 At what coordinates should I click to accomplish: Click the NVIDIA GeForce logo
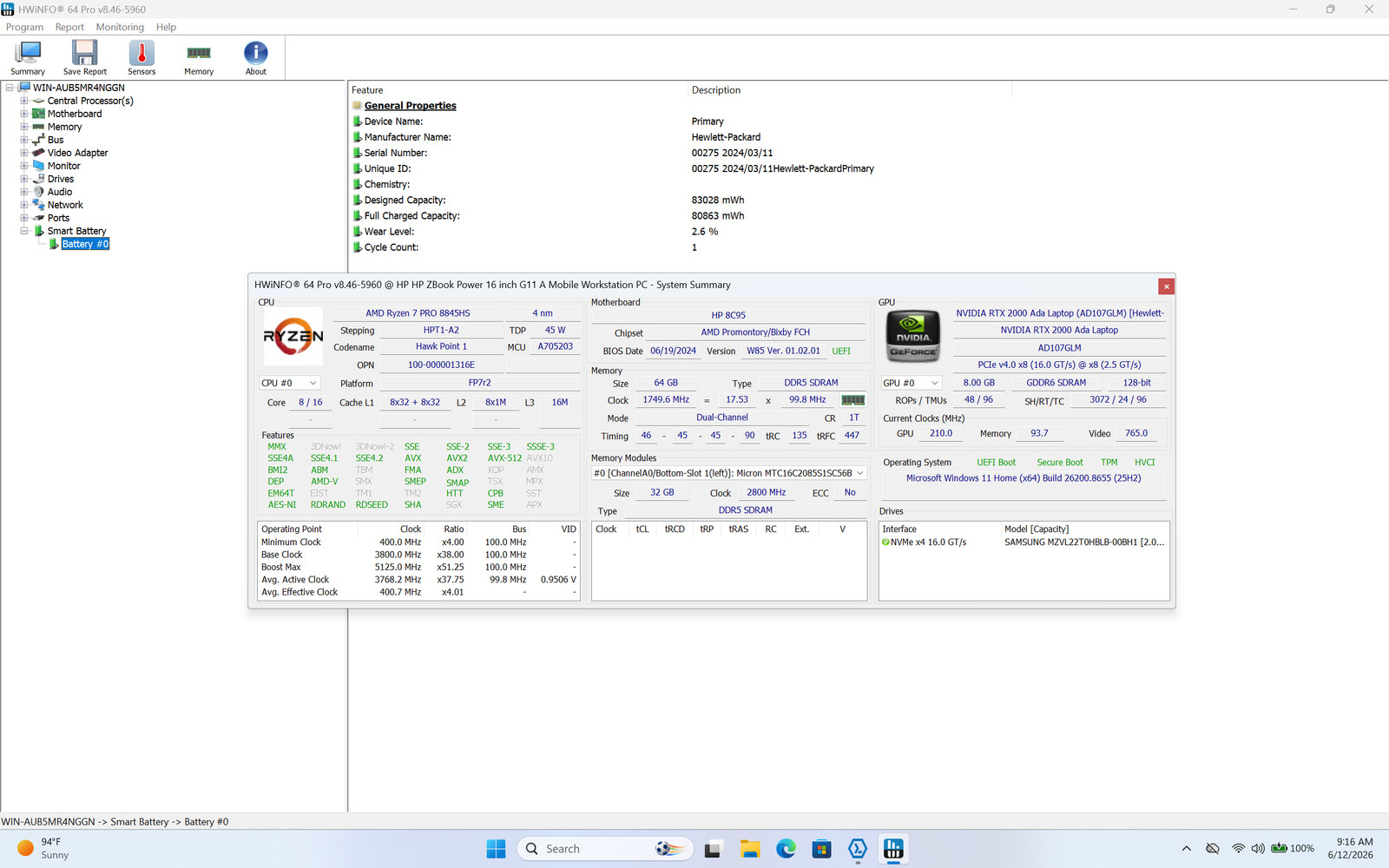[912, 336]
